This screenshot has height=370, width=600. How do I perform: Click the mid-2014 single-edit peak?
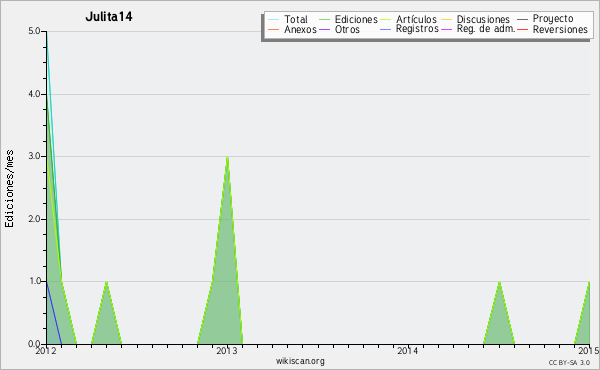[499, 282]
